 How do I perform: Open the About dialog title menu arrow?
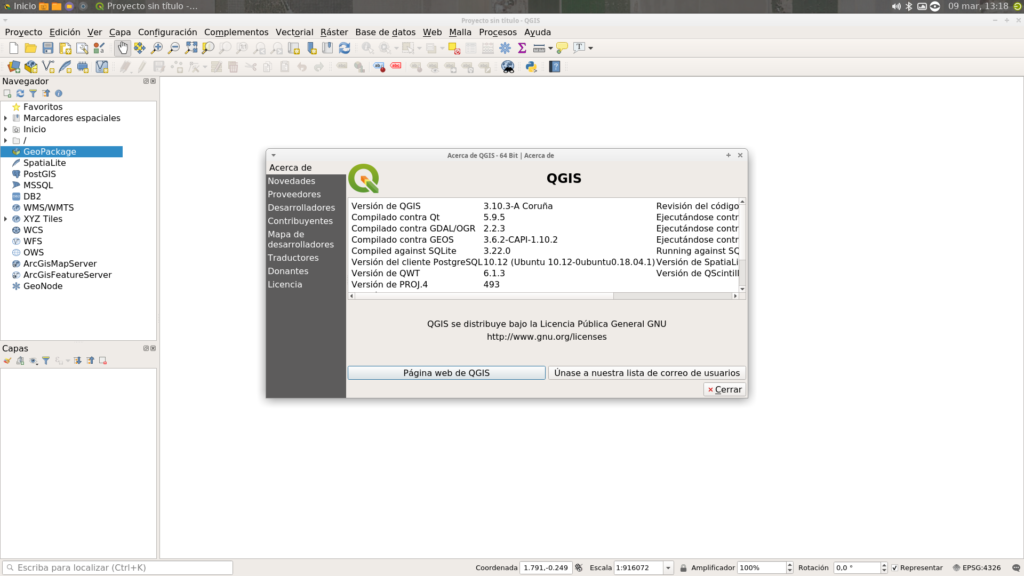point(274,155)
